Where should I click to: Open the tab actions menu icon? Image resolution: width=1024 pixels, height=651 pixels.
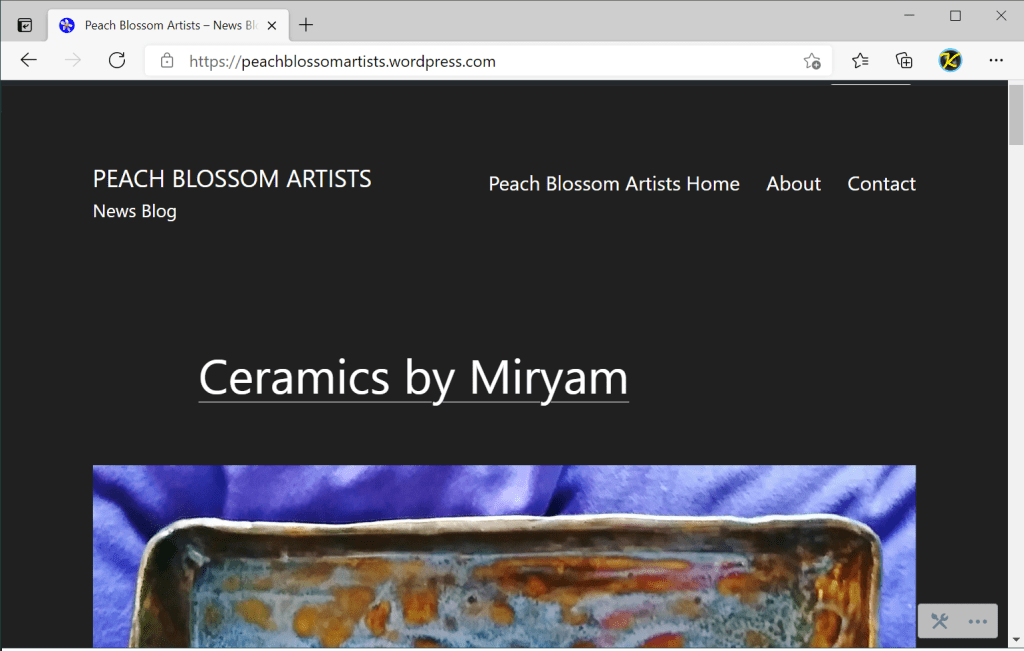pos(25,25)
